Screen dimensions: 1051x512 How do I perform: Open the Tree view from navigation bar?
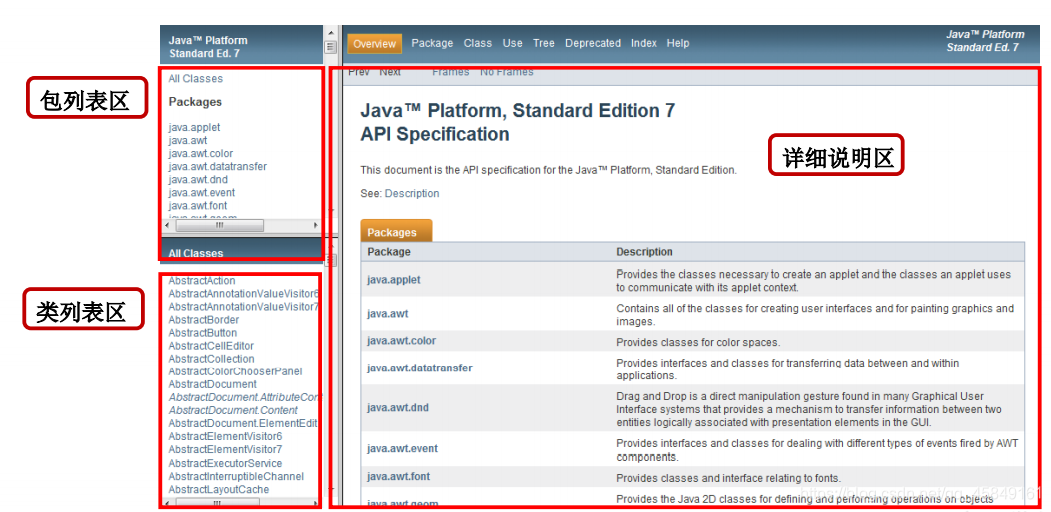coord(544,43)
